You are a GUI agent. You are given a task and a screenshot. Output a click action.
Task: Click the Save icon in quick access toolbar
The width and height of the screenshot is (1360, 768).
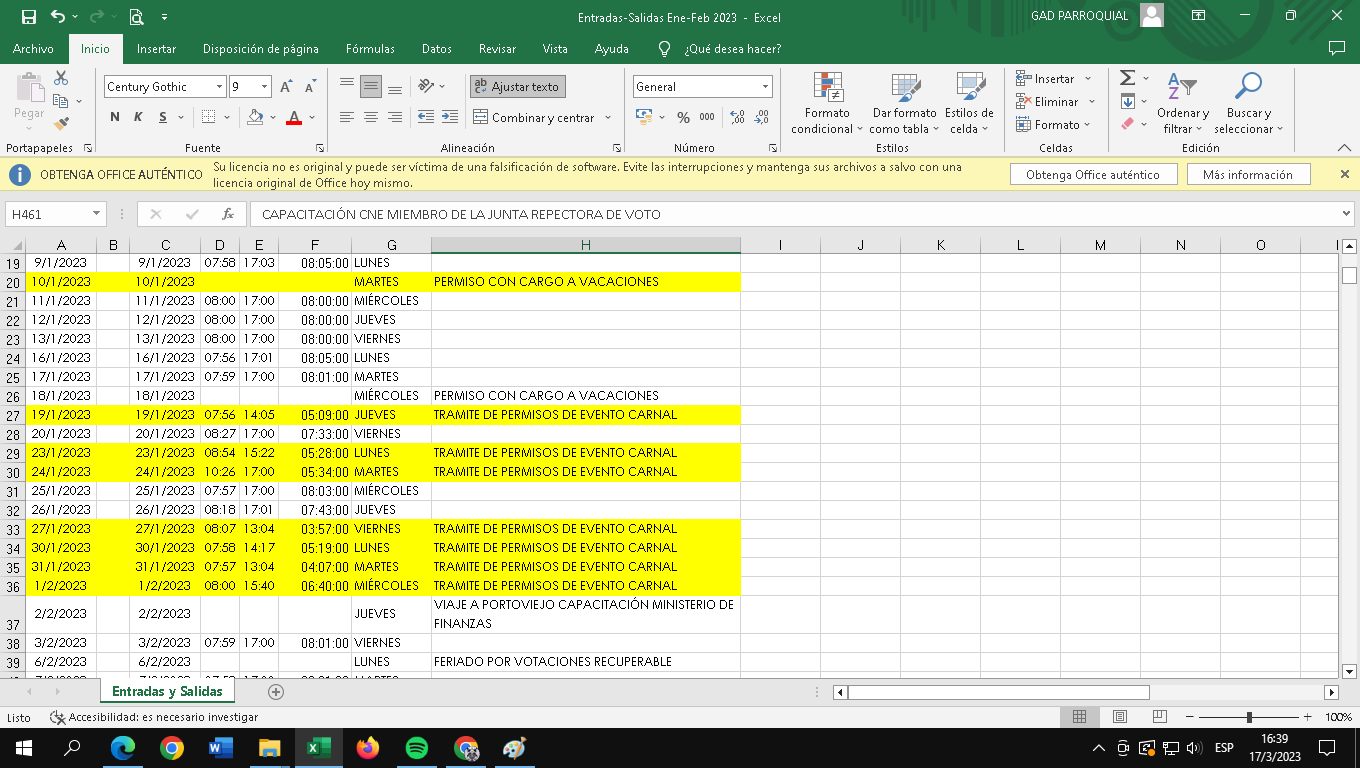click(x=28, y=17)
